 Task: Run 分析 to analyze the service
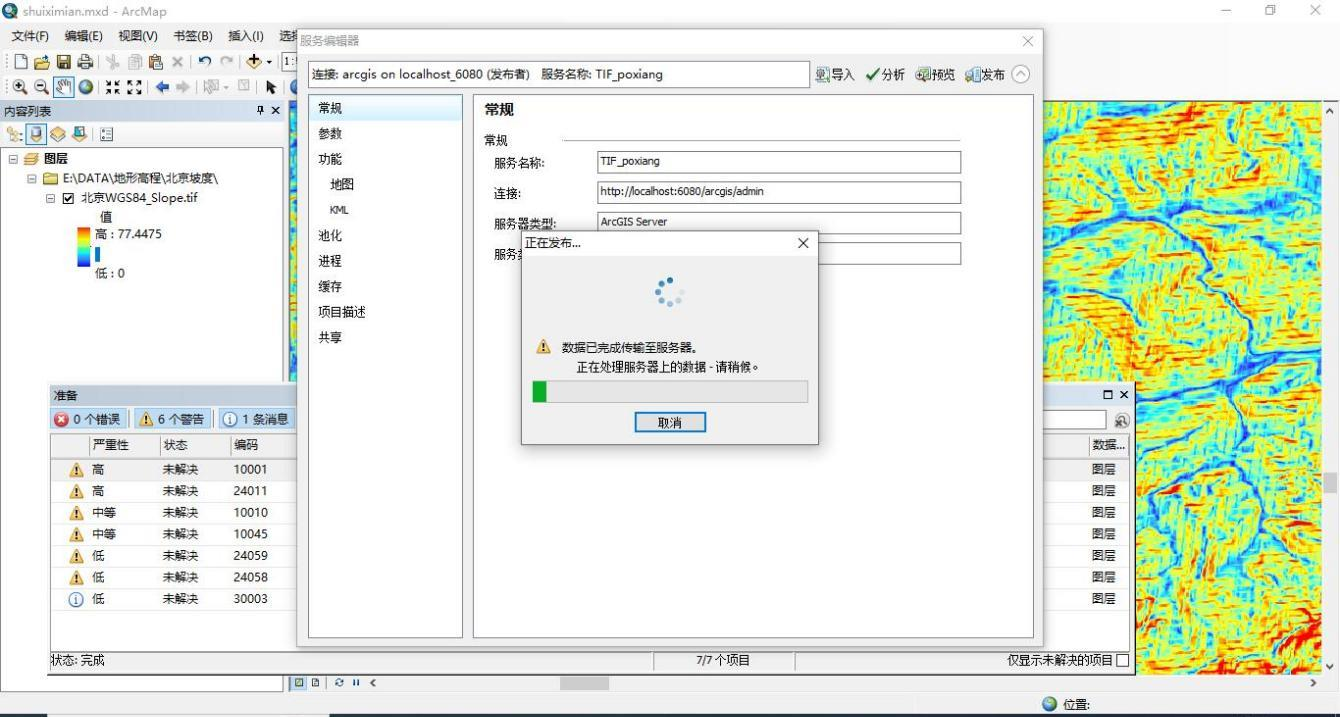tap(885, 74)
